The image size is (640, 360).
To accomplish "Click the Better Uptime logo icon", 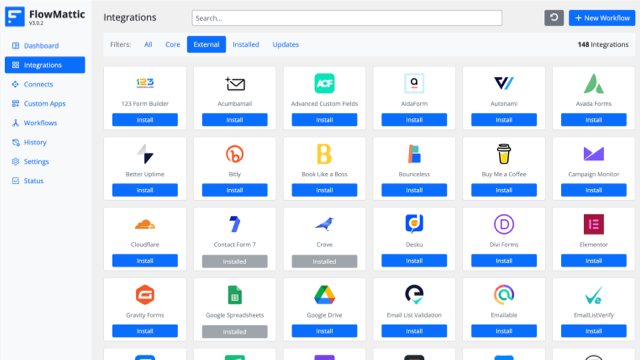I will (x=145, y=154).
